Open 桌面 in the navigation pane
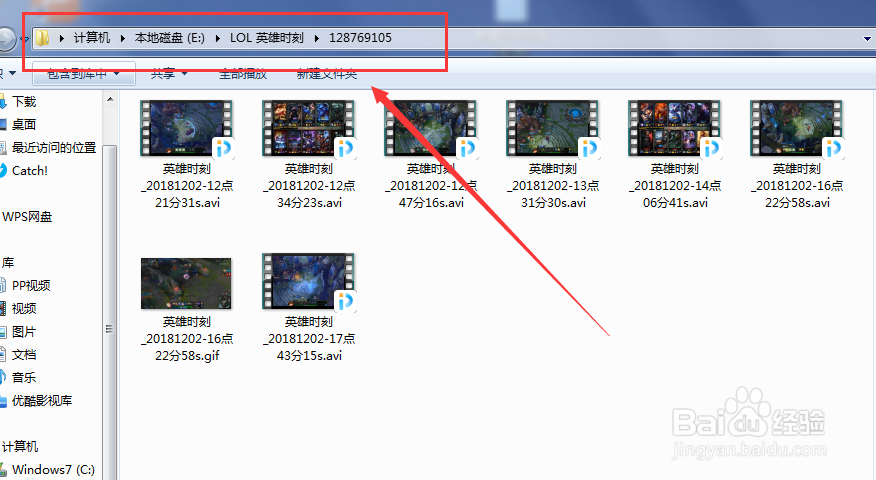The height and width of the screenshot is (480, 876). (x=24, y=125)
